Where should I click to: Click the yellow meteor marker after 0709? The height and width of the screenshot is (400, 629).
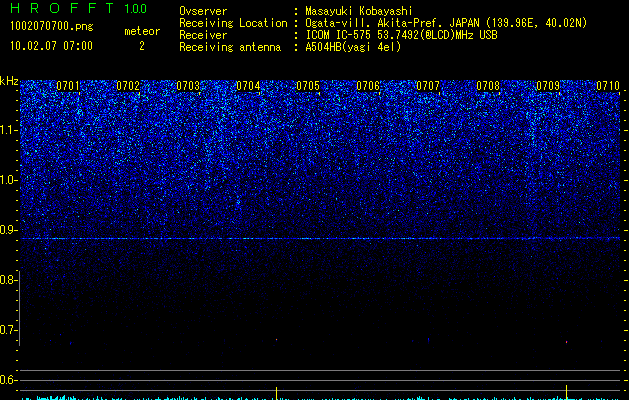click(566, 392)
